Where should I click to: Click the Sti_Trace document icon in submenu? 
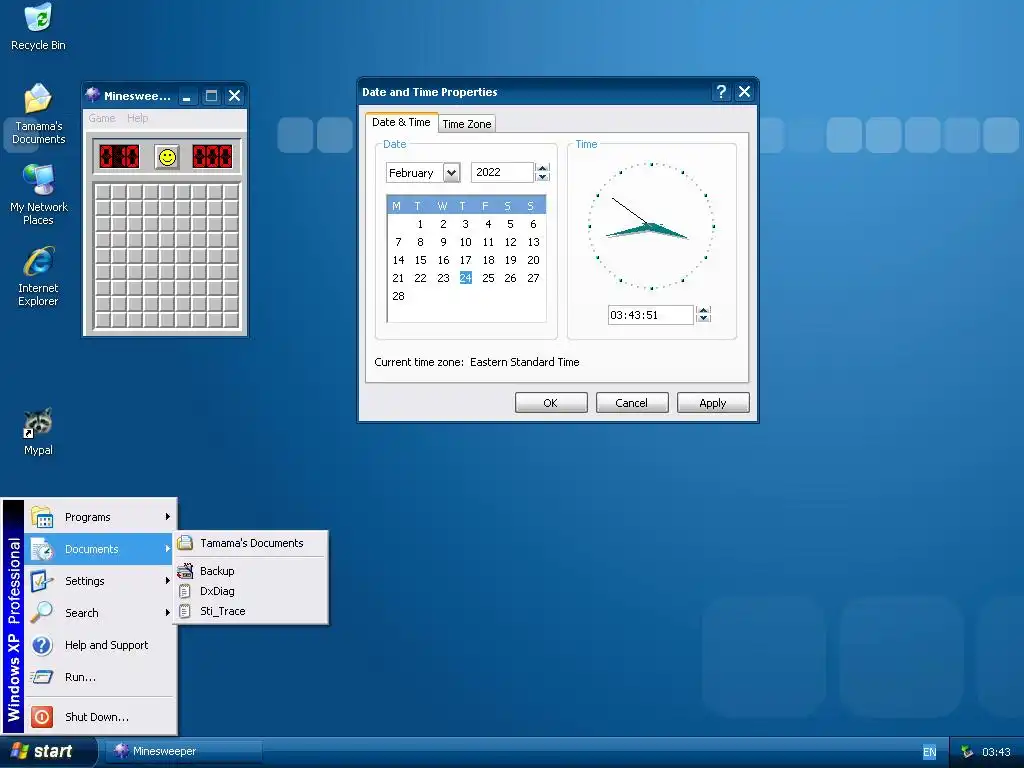coord(185,611)
